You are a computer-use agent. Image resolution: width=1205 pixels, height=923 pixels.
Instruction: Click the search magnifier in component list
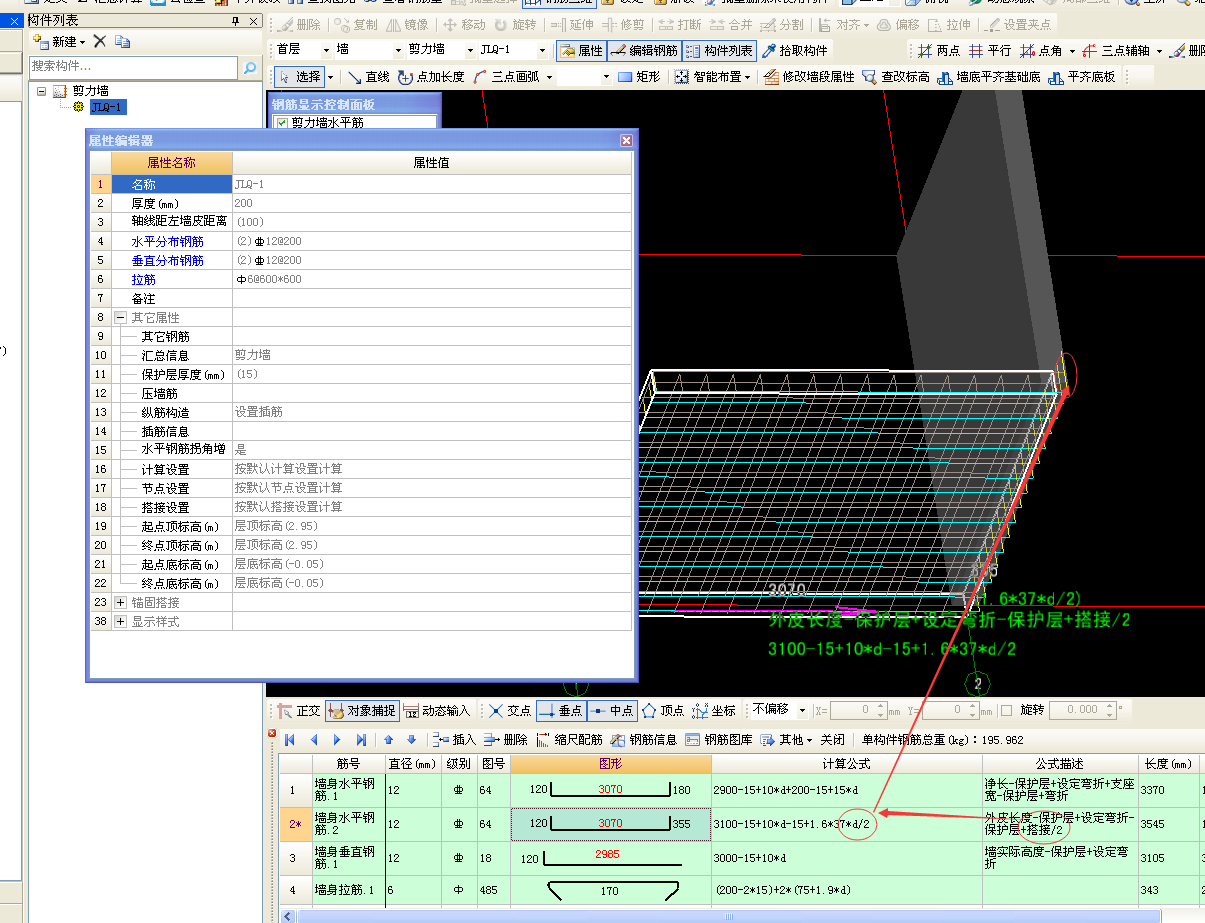(x=250, y=66)
